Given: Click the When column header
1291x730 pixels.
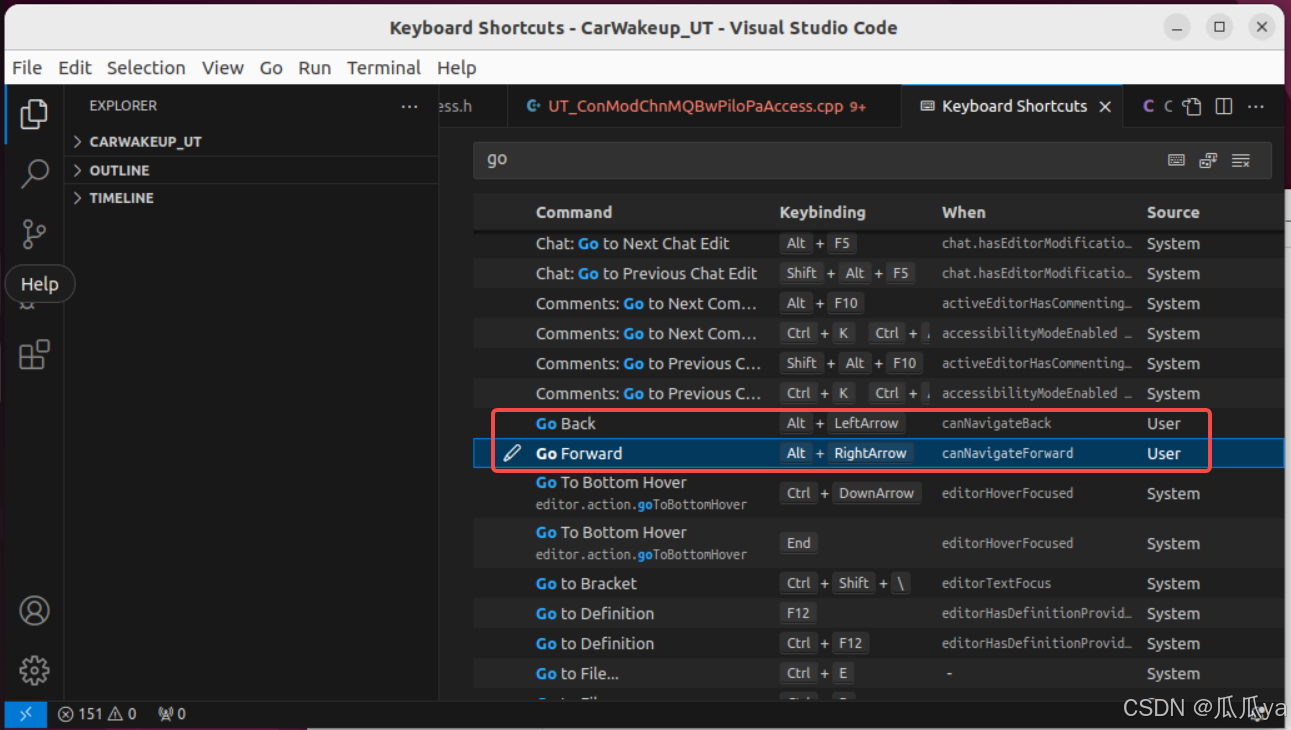Looking at the screenshot, I should [964, 212].
